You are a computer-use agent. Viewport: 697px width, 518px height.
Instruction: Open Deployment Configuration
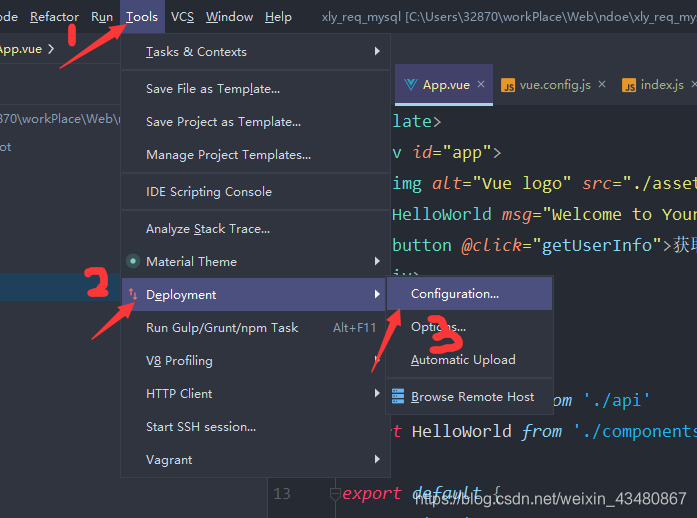click(x=469, y=294)
